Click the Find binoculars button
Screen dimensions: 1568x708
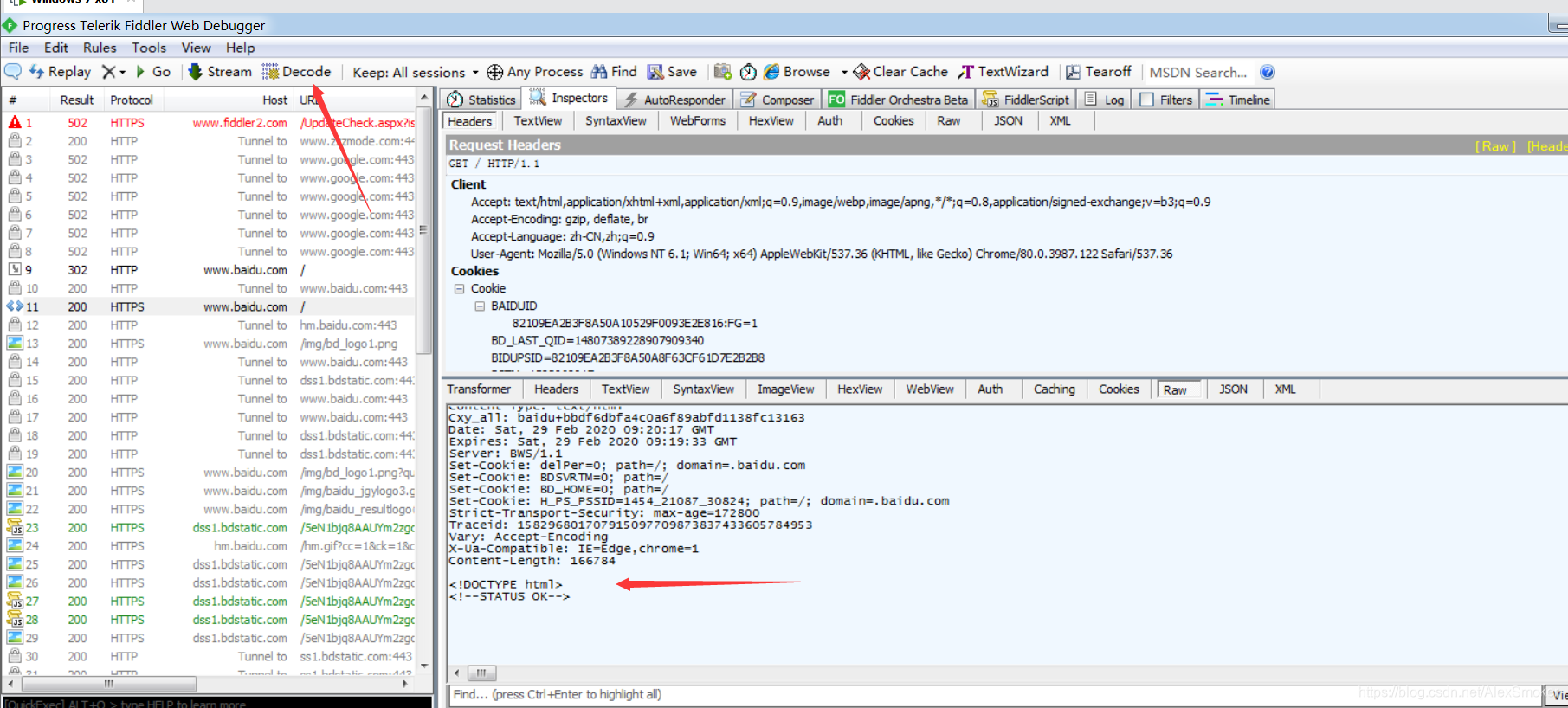(614, 72)
